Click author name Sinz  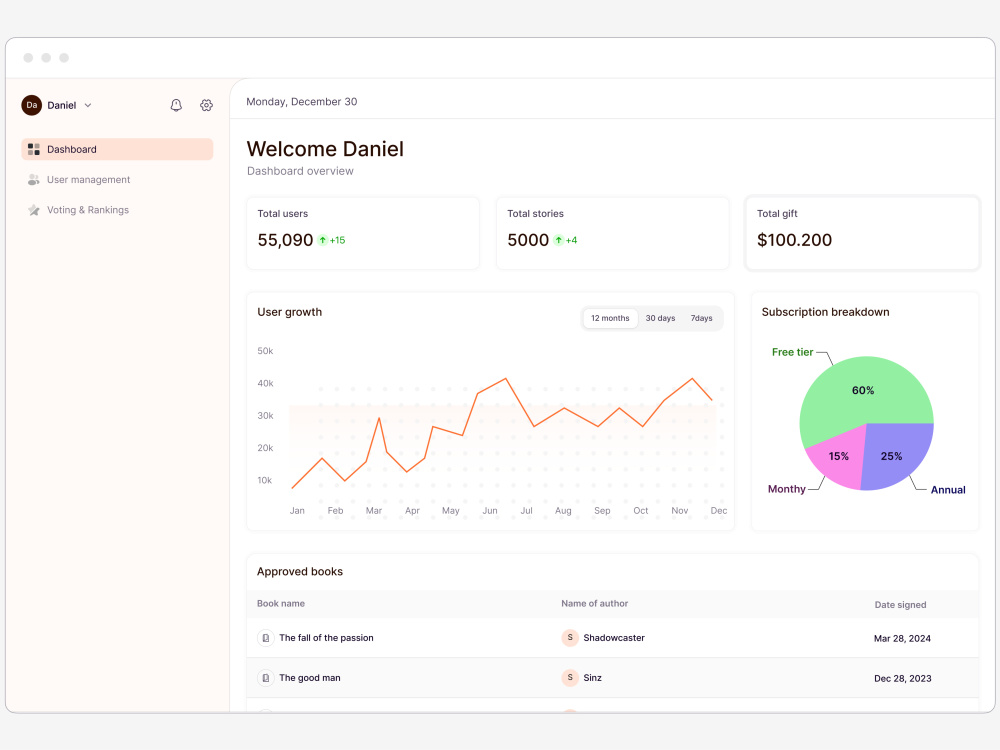(592, 678)
